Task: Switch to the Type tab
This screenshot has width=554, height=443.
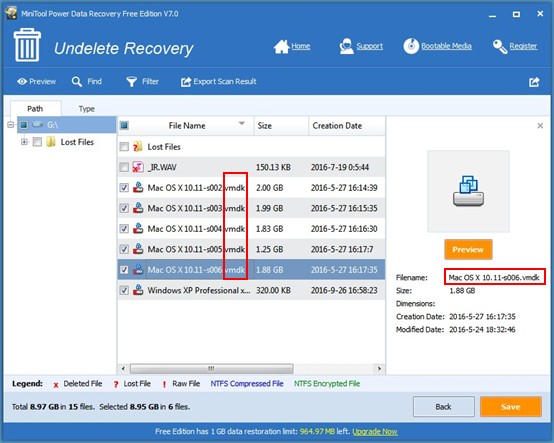Action: point(87,109)
